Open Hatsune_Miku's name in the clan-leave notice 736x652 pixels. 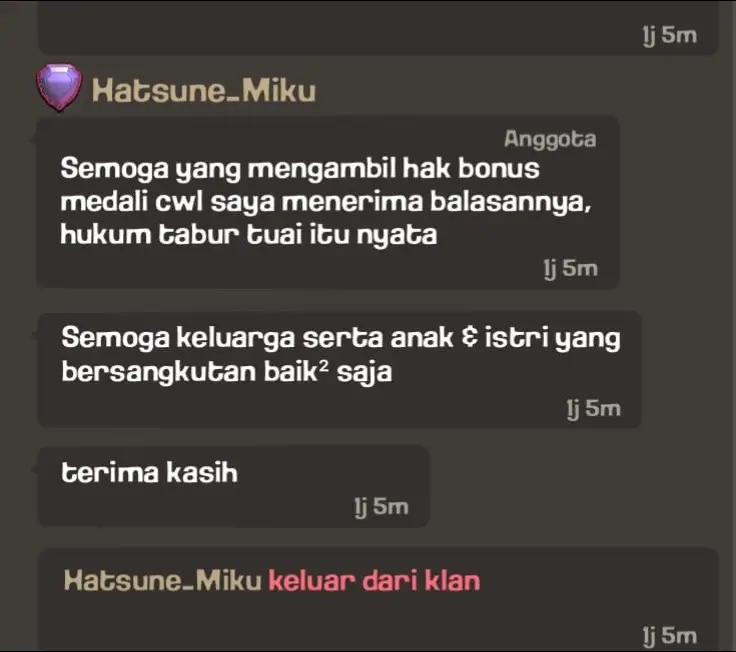point(162,581)
